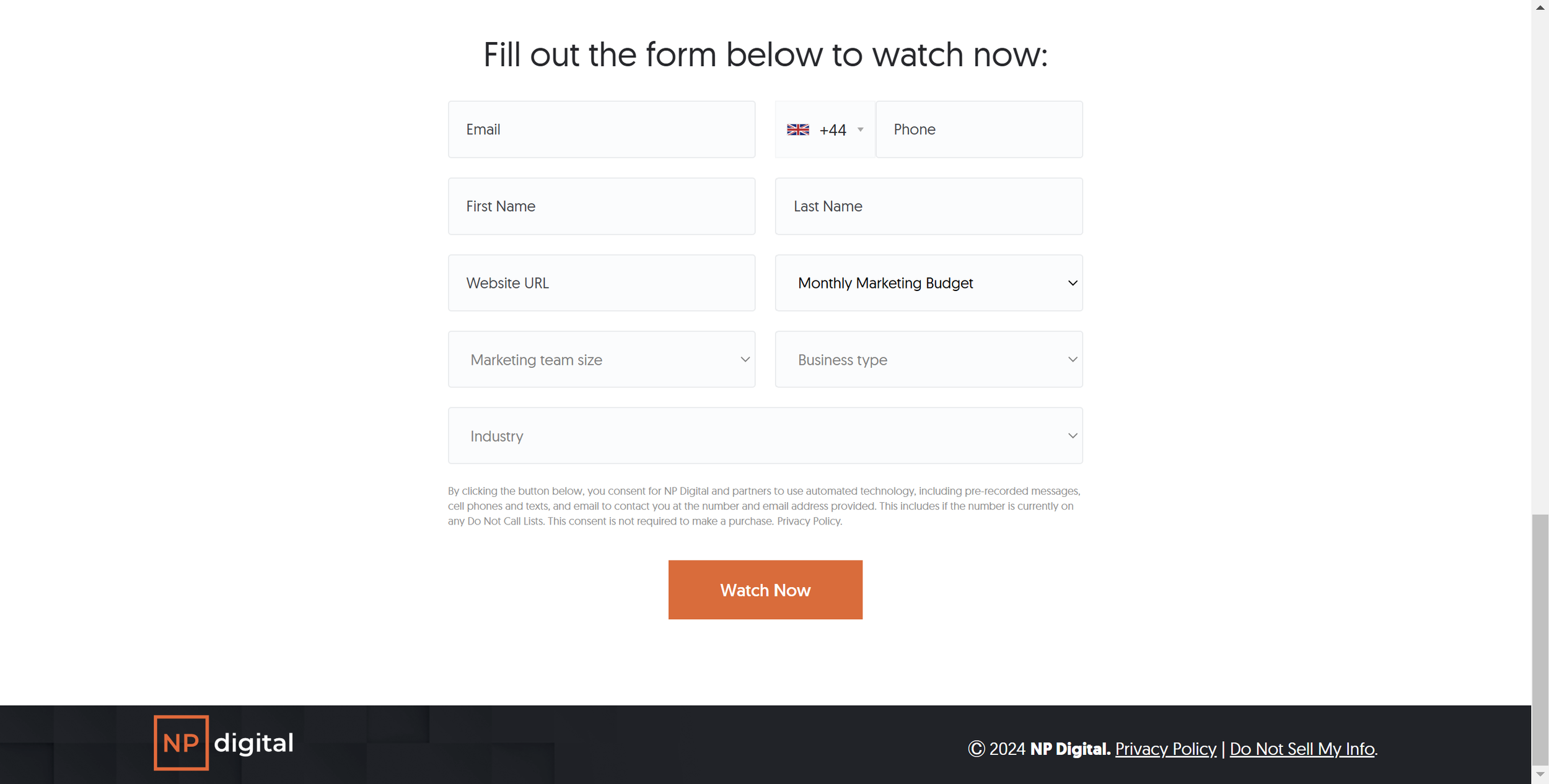Click the scrollbar up arrow

click(1540, 8)
